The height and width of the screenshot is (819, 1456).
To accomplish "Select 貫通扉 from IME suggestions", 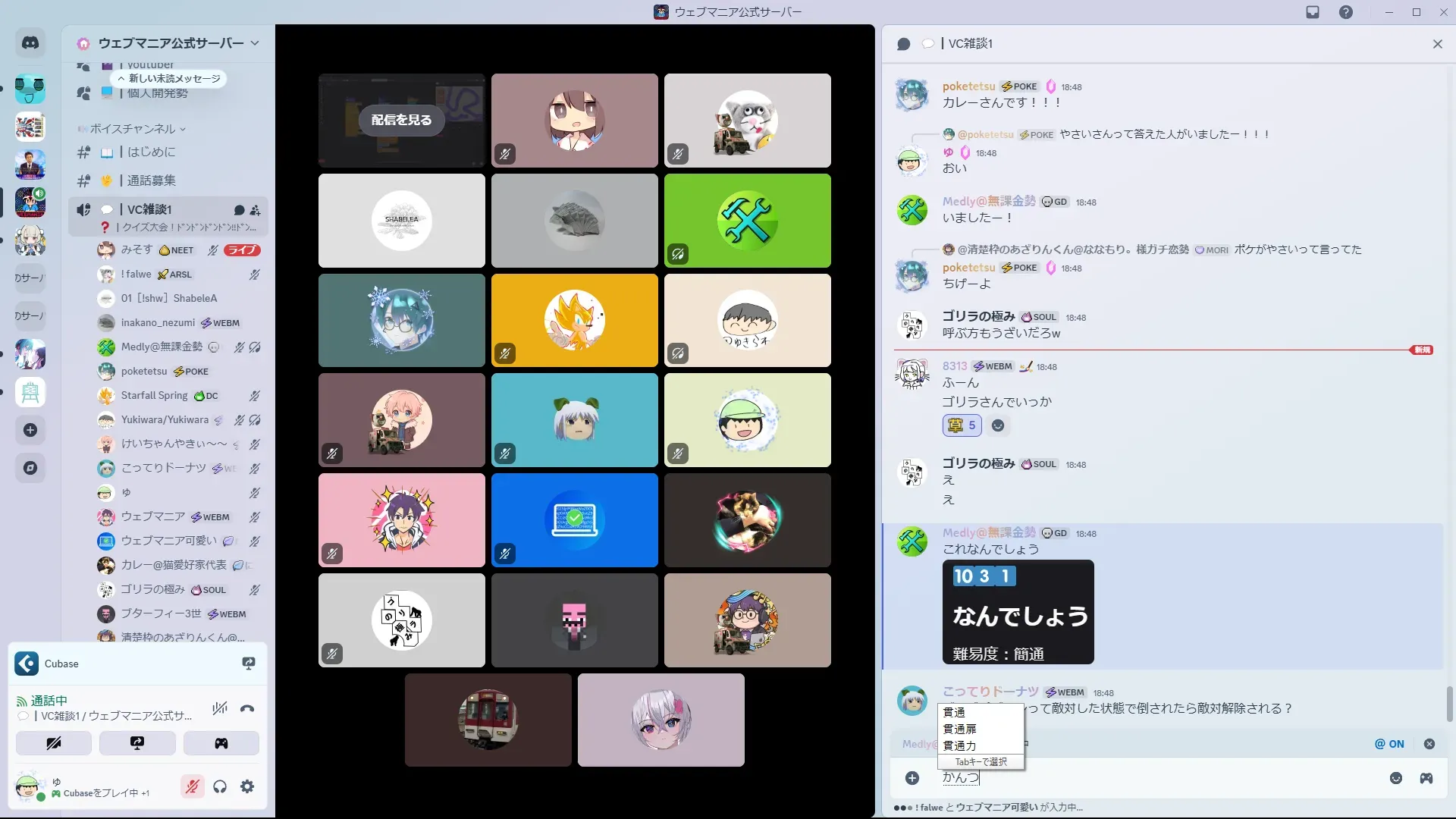I will (x=959, y=729).
